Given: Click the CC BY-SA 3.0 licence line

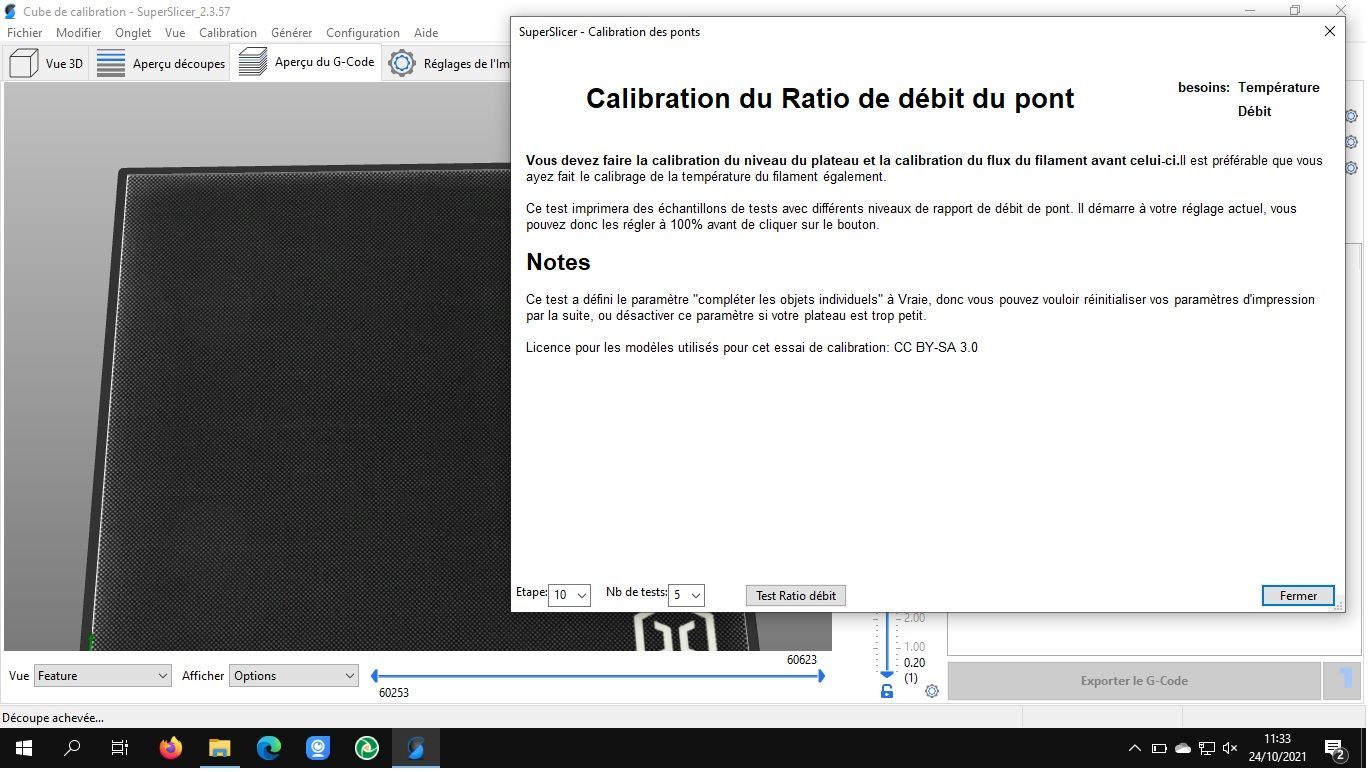Looking at the screenshot, I should tap(752, 347).
